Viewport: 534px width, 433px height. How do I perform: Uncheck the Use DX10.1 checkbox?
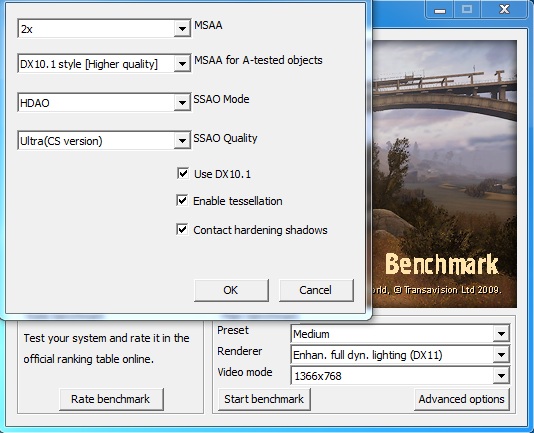point(183,173)
